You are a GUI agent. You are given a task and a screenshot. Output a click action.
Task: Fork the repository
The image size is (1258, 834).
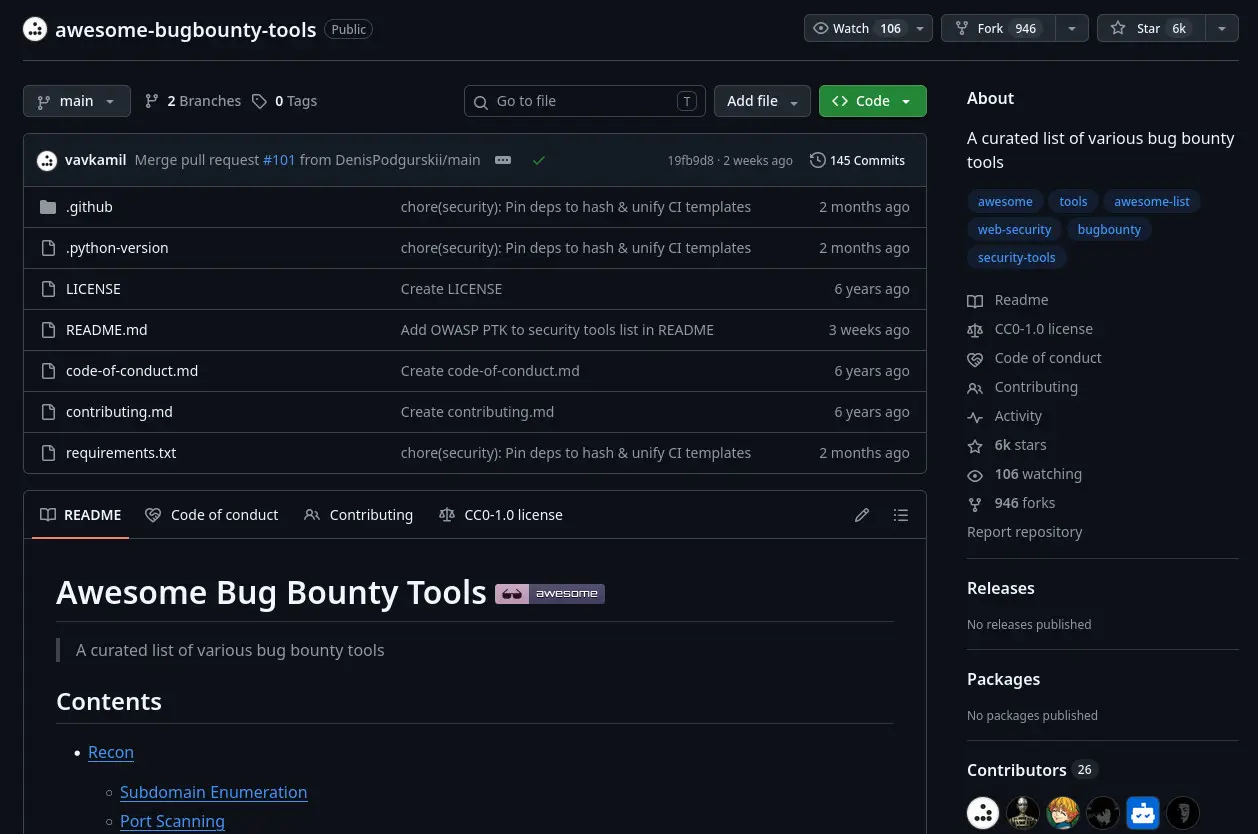pyautogui.click(x=998, y=28)
